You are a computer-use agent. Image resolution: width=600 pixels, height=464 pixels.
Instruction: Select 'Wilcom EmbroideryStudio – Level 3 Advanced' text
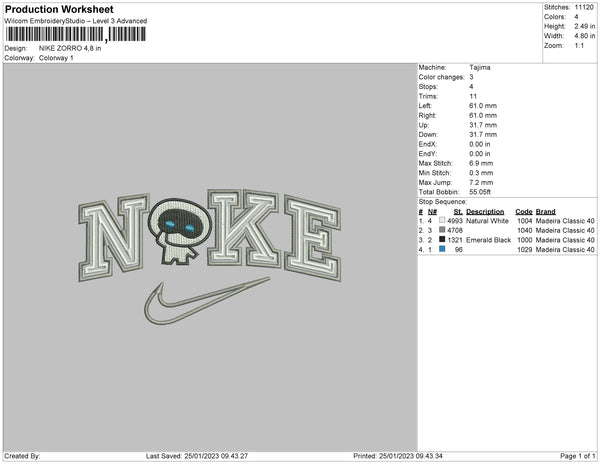tap(76, 21)
